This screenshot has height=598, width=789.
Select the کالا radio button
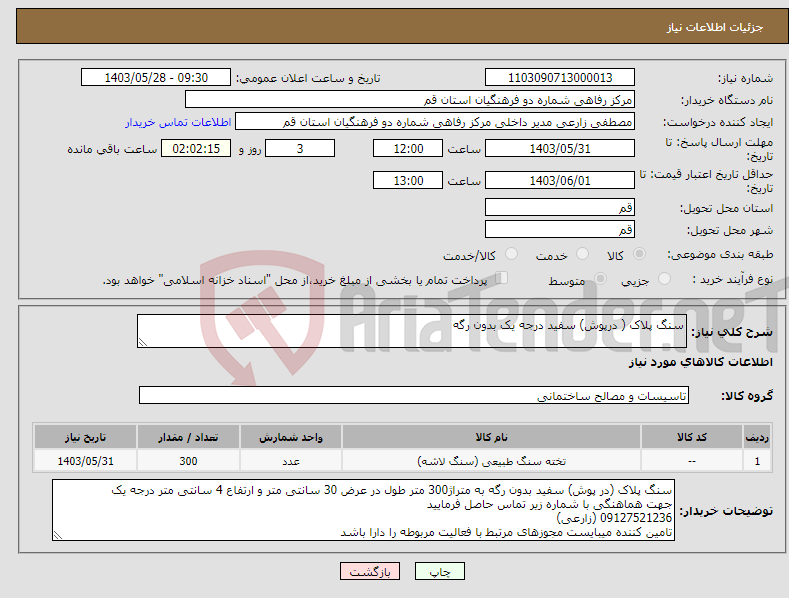639,254
